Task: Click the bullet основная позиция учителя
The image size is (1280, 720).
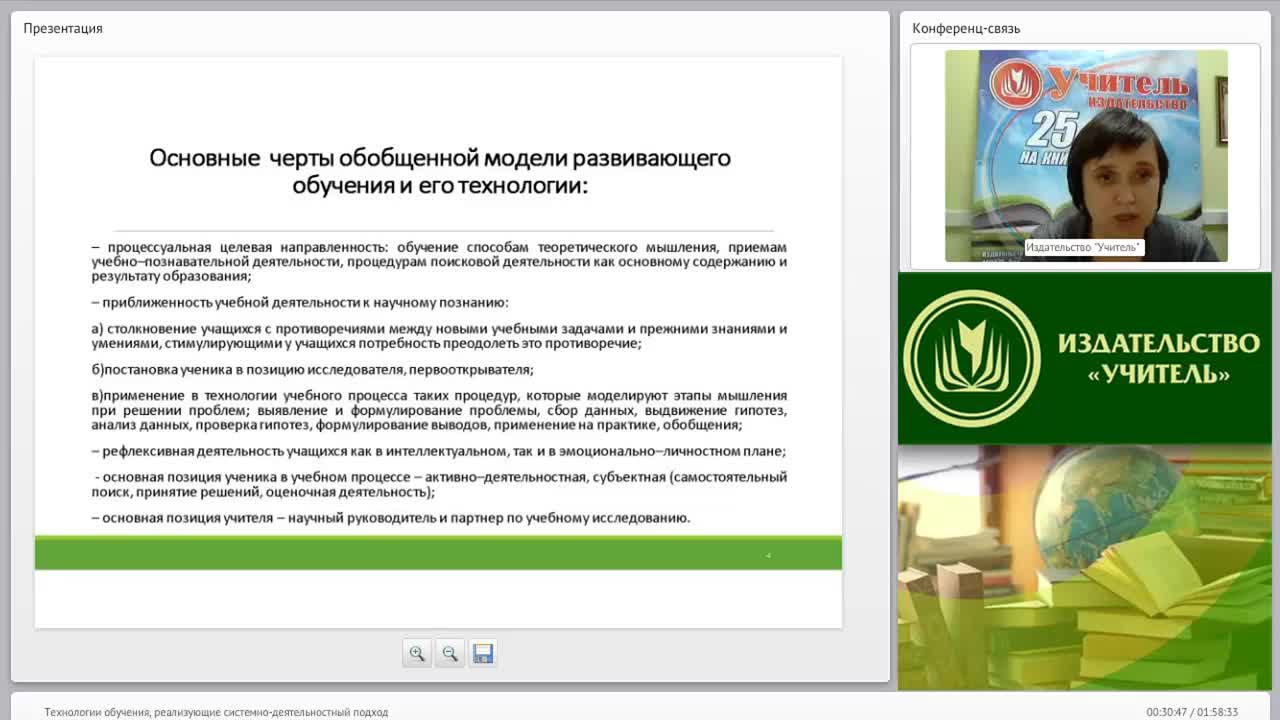Action: point(391,518)
